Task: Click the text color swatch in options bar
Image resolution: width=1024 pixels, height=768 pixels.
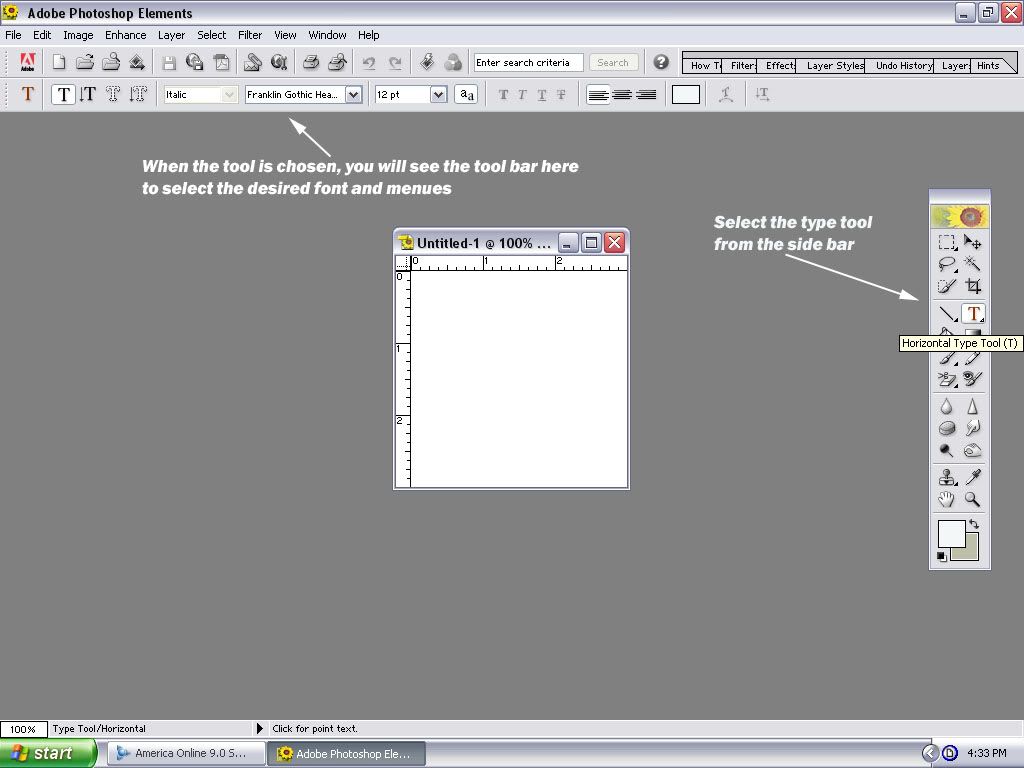Action: 686,95
